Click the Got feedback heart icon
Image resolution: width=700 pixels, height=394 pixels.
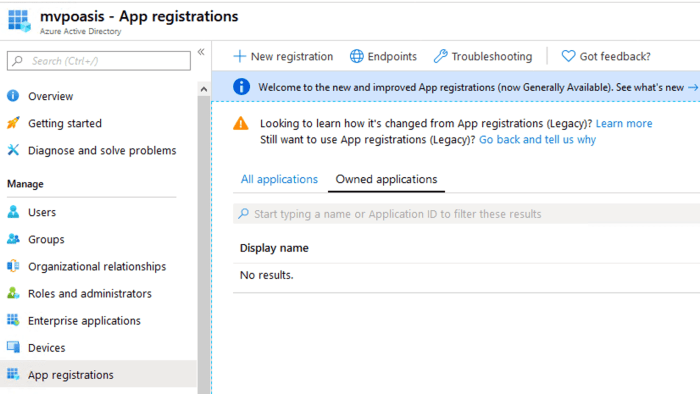click(568, 56)
